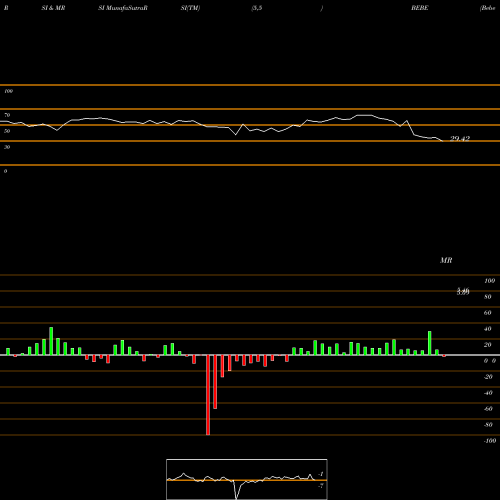Click the 100 label on the RSI axis
This screenshot has width=500, height=500.
8,91
